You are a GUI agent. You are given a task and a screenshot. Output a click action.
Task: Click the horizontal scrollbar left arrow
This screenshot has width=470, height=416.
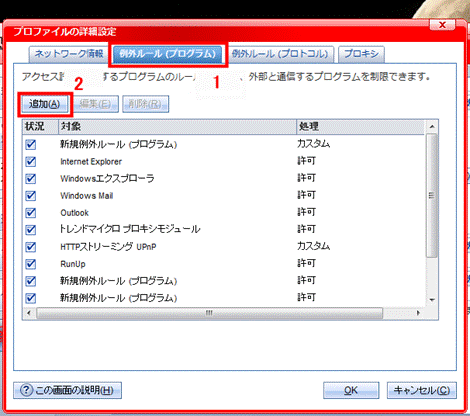tap(29, 313)
